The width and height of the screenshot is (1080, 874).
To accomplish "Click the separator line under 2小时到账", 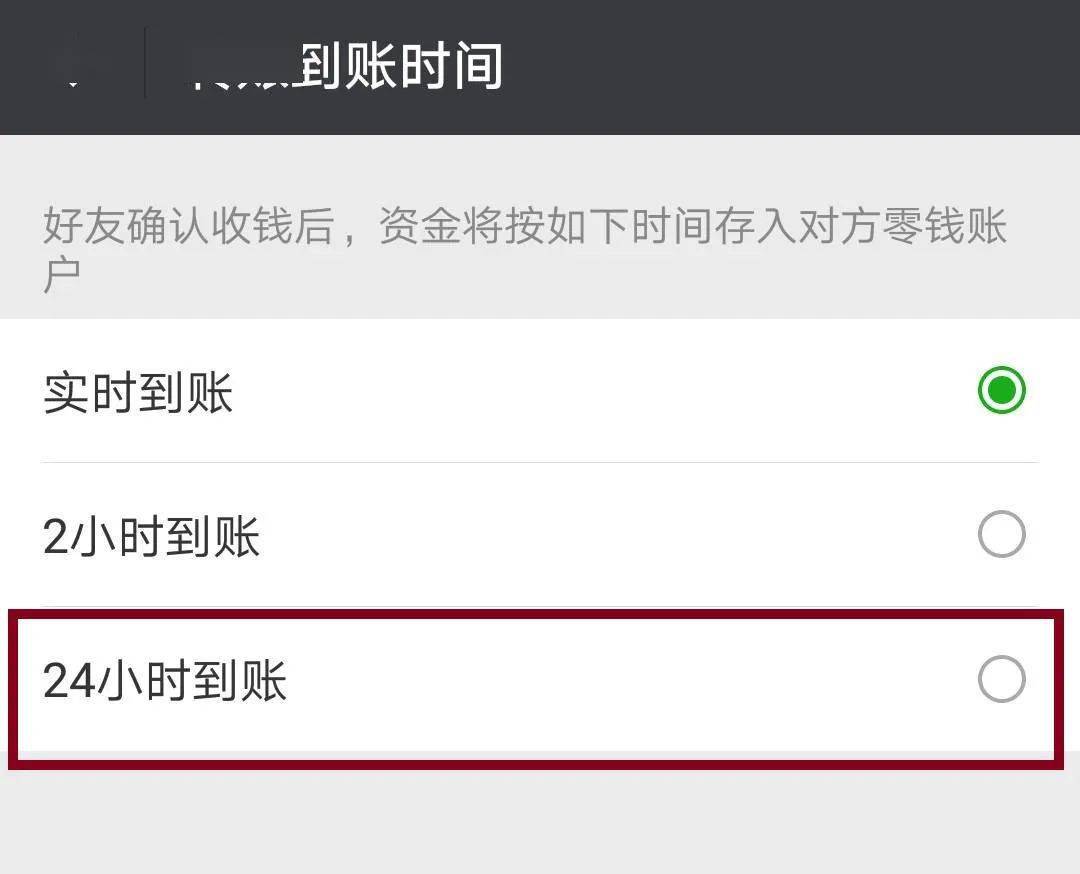I will [539, 607].
